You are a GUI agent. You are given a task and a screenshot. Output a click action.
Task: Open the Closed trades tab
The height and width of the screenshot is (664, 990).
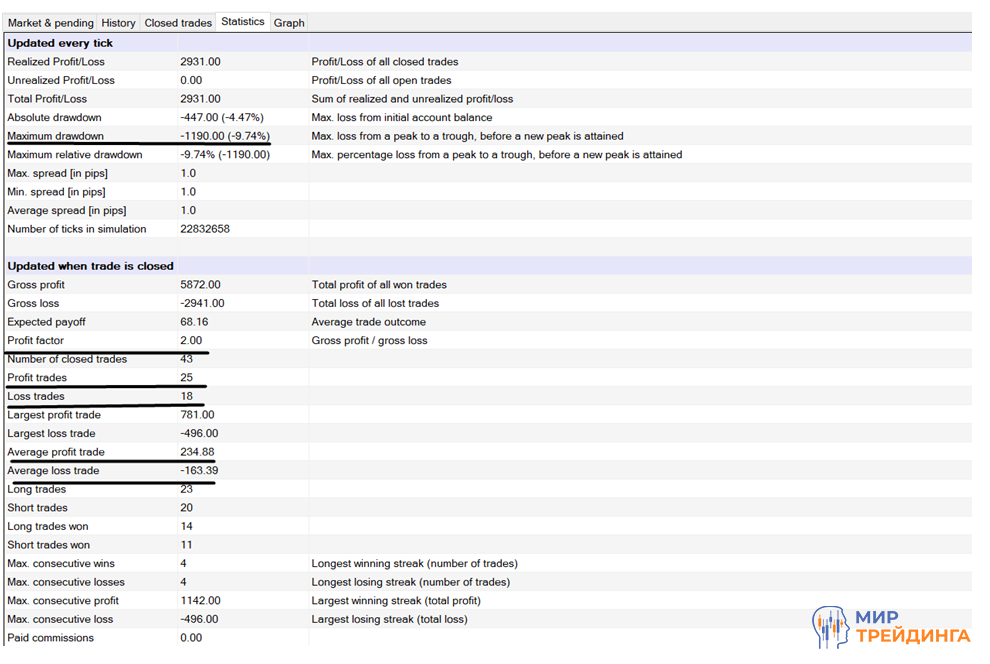pyautogui.click(x=178, y=23)
